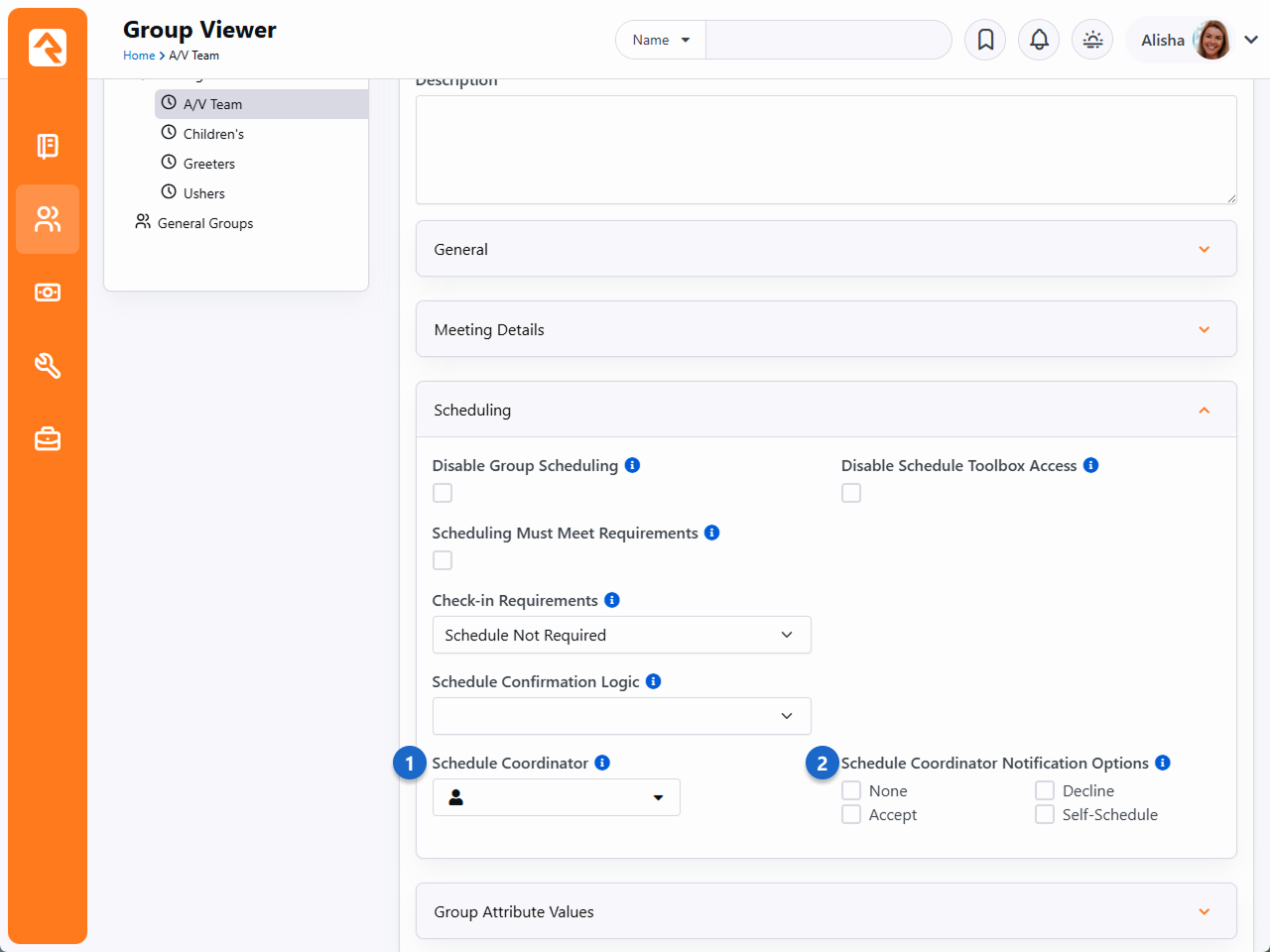Go to Home breadcrumb link
The width and height of the screenshot is (1270, 952).
point(139,56)
